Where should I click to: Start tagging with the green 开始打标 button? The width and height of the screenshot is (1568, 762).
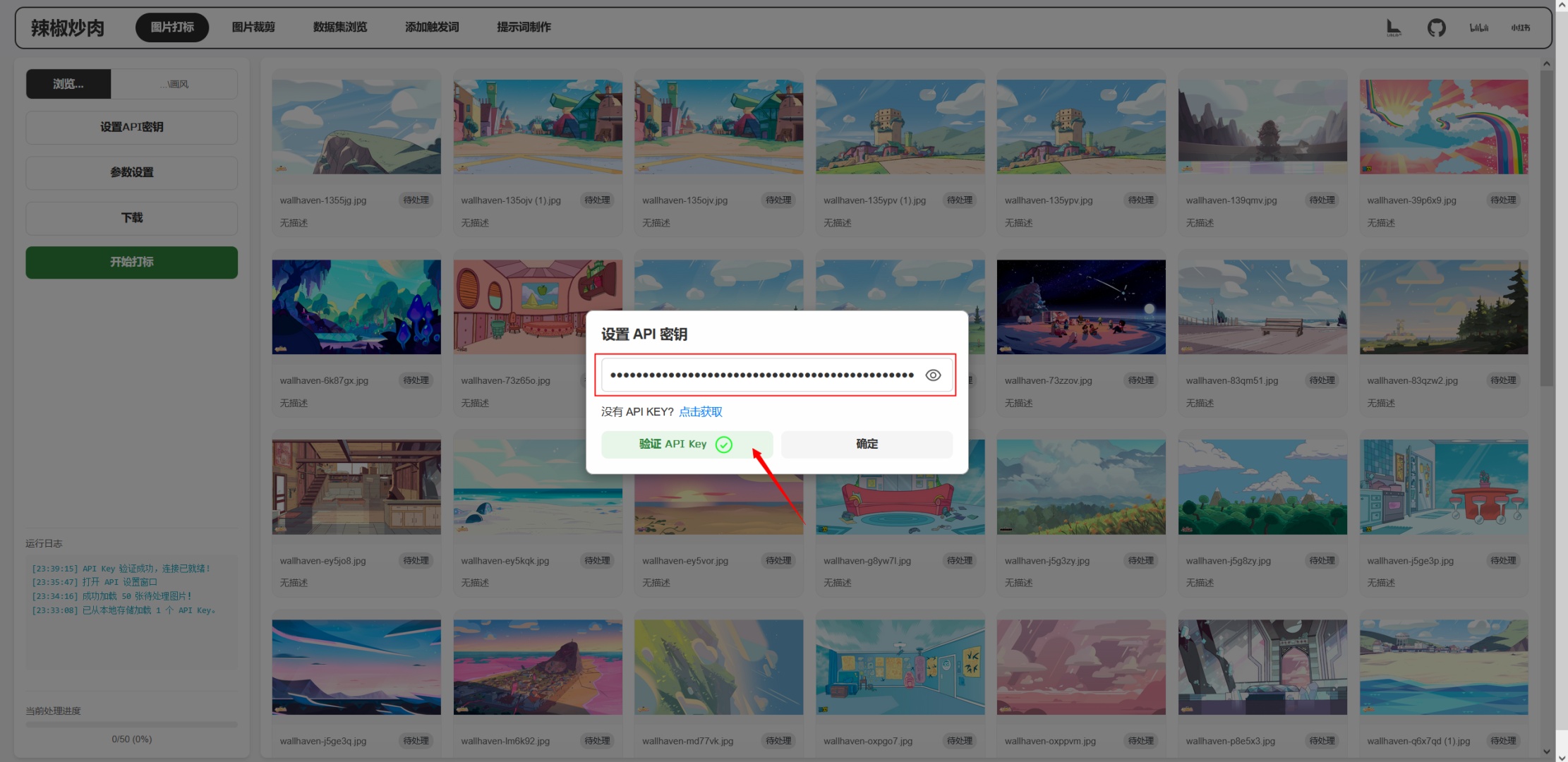pyautogui.click(x=132, y=262)
